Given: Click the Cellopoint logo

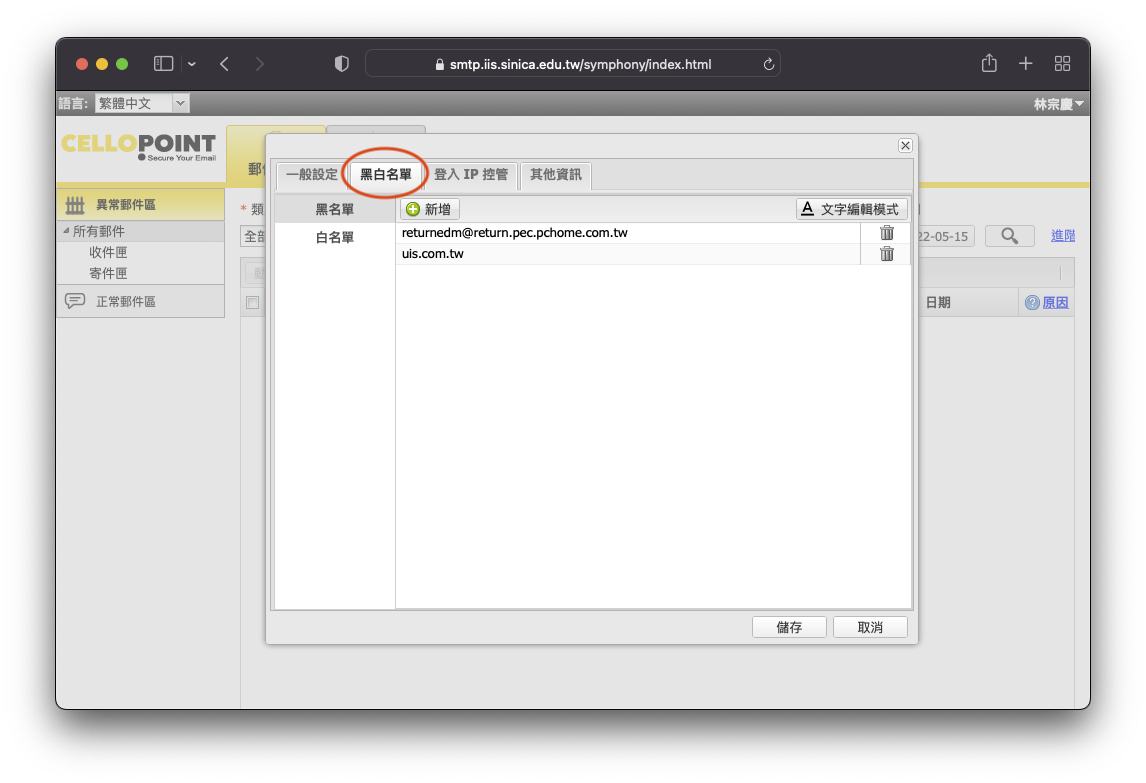Looking at the screenshot, I should point(139,146).
